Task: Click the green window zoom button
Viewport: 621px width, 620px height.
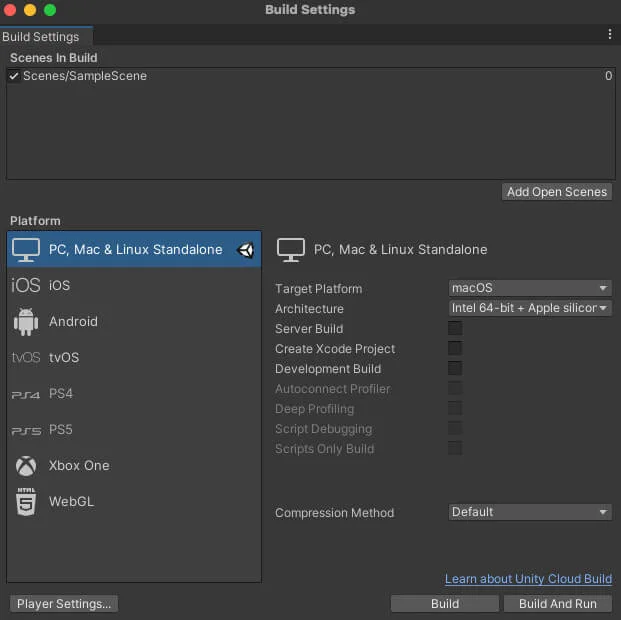Action: (x=50, y=10)
